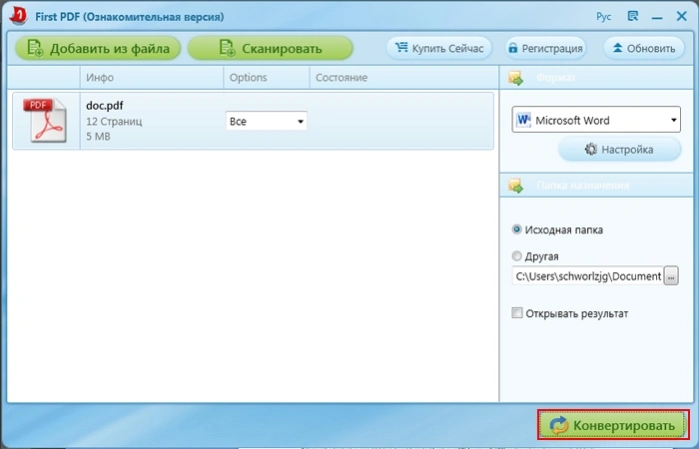The height and width of the screenshot is (449, 699).
Task: Select the Исходная папка radio button
Action: (x=517, y=230)
